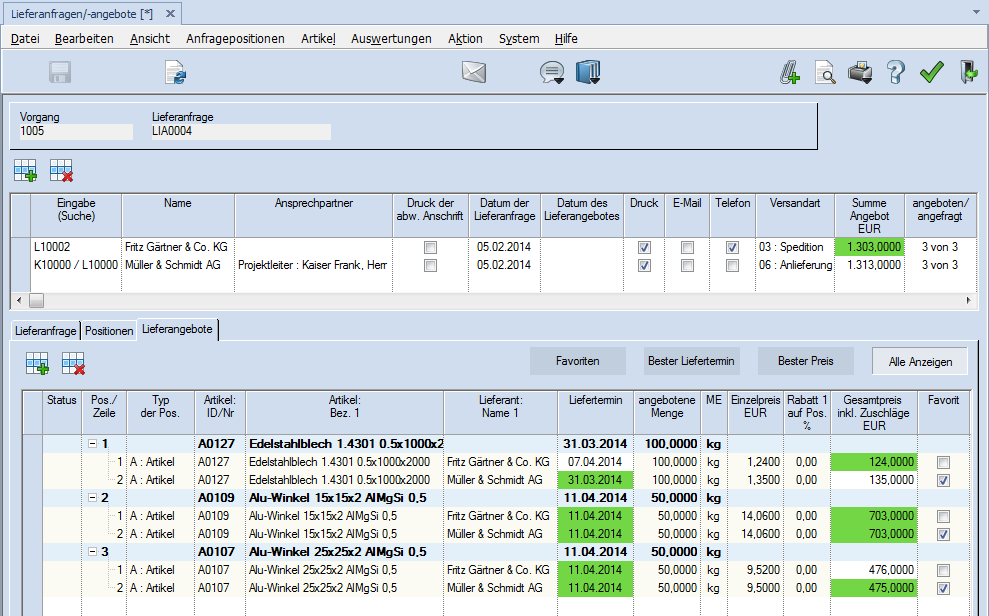Add supplier row with upper table-plus icon
The width and height of the screenshot is (989, 616).
[x=25, y=171]
